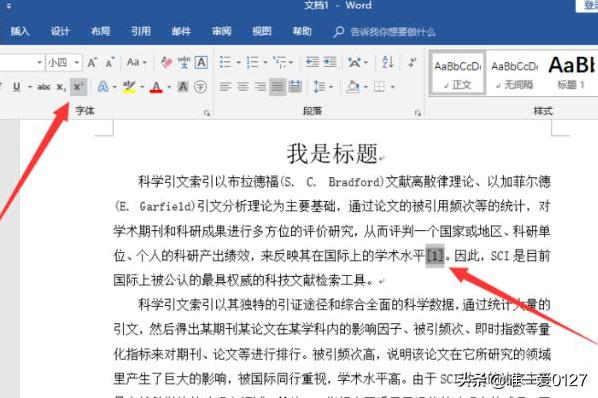Image resolution: width=598 pixels, height=398 pixels.
Task: Click the Enclose Characters circle icon
Action: coord(201,87)
